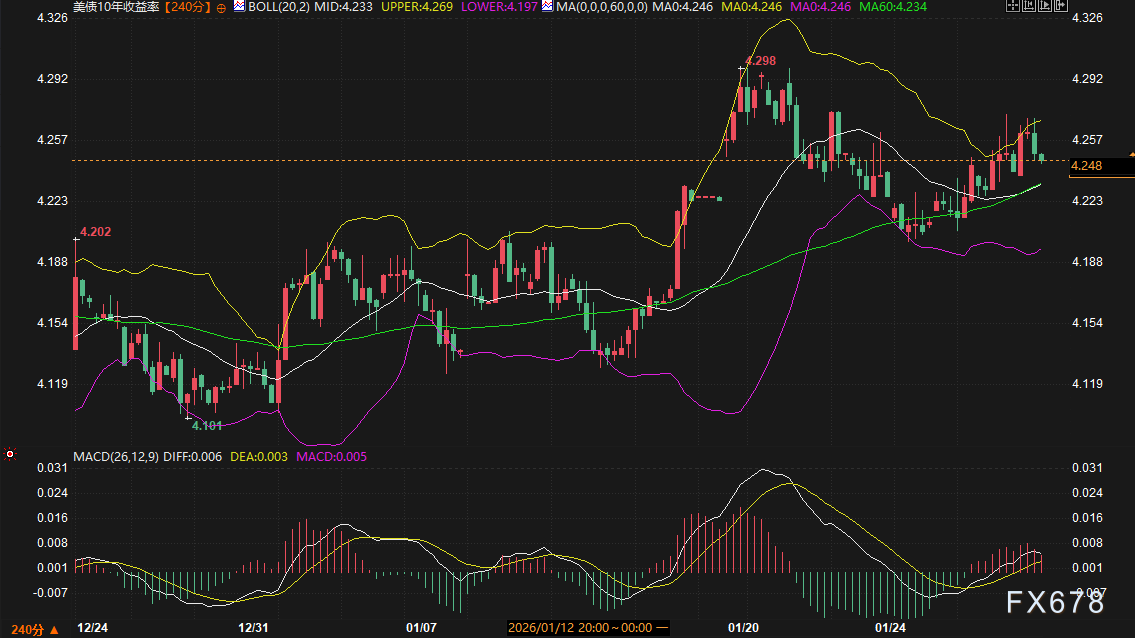Click the red sun icon left of MACD
Viewport: 1135px width, 638px height.
[10, 454]
